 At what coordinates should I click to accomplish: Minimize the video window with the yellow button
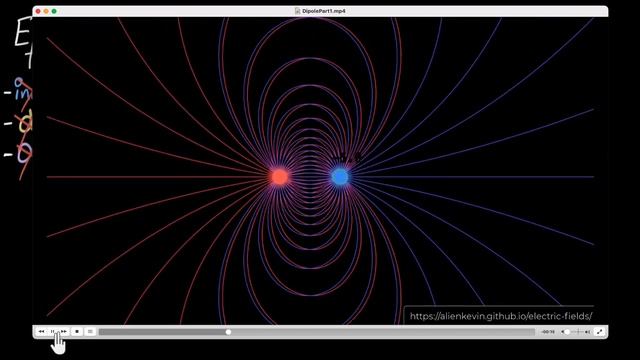pyautogui.click(x=46, y=11)
